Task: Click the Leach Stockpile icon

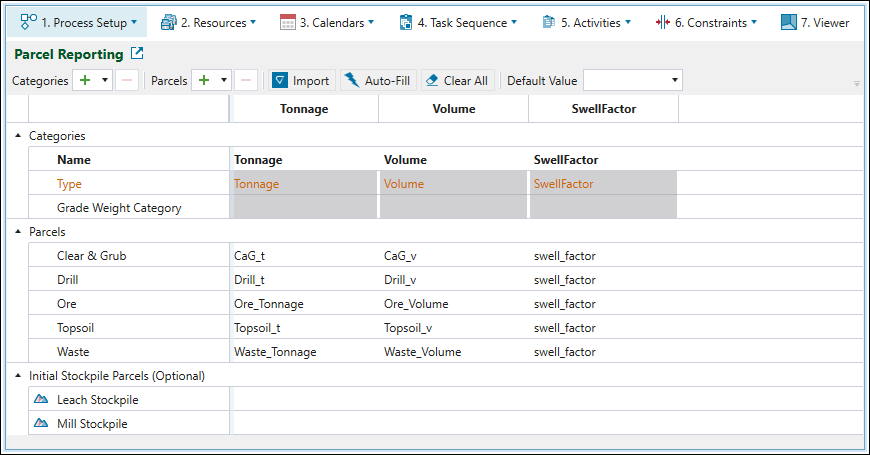Action: click(41, 400)
